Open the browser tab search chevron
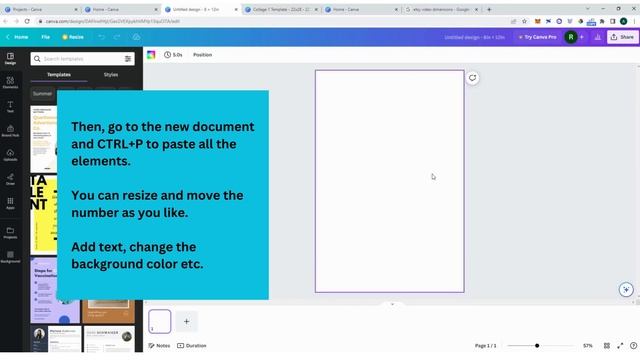 pyautogui.click(x=588, y=9)
